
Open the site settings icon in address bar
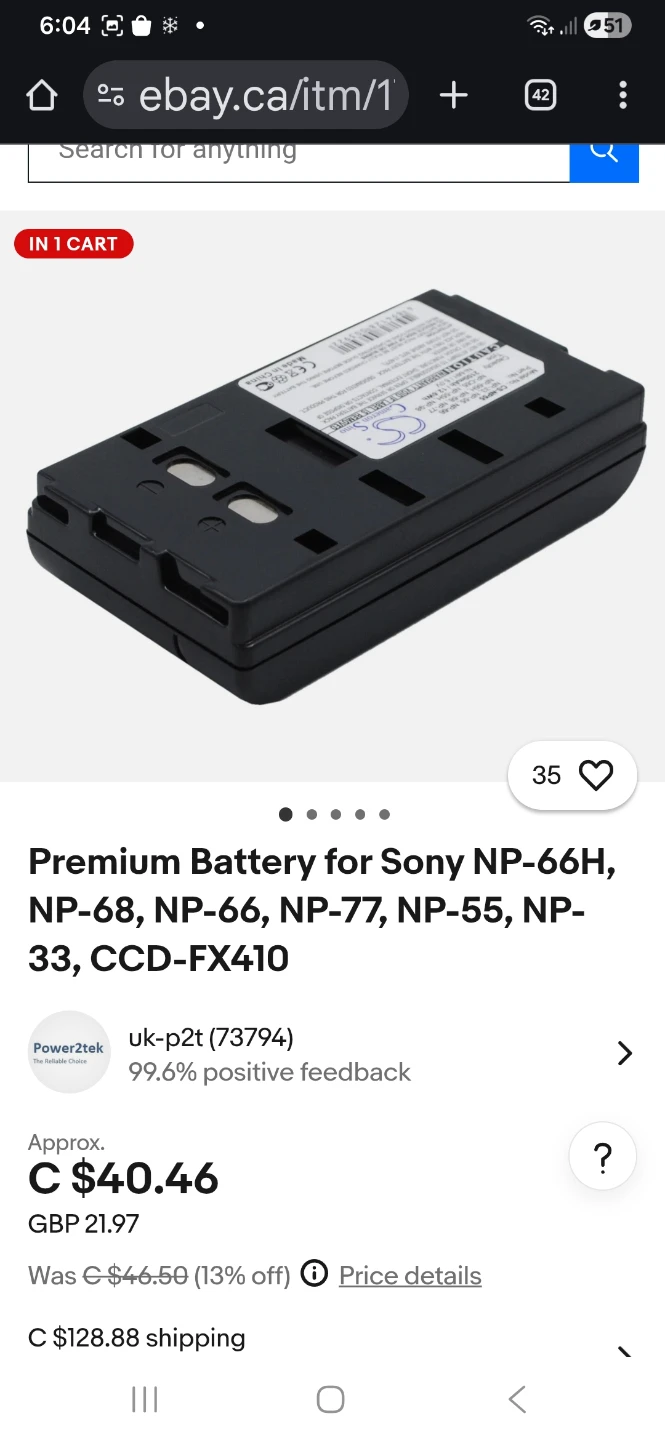(111, 95)
